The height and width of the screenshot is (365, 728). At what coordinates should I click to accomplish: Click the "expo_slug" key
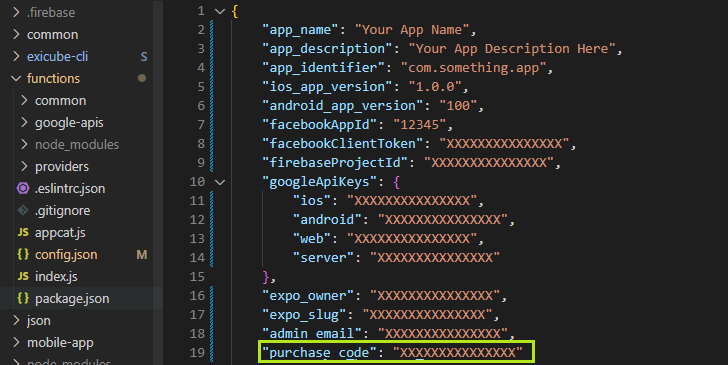coord(305,315)
